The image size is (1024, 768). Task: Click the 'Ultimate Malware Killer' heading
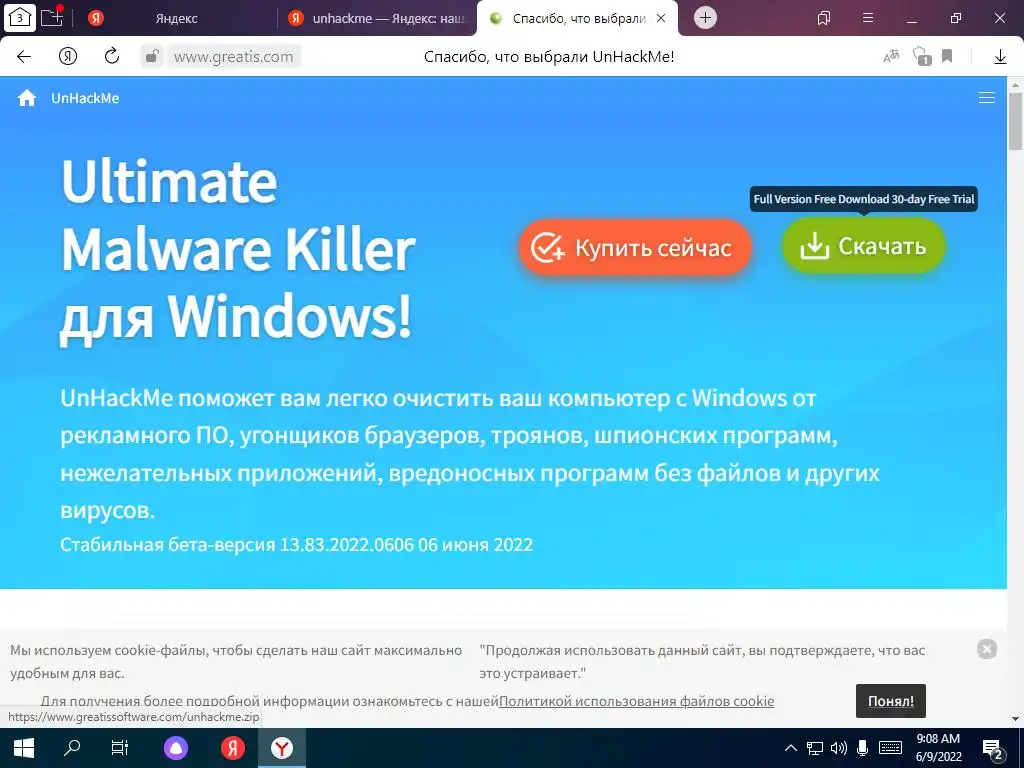pos(238,214)
